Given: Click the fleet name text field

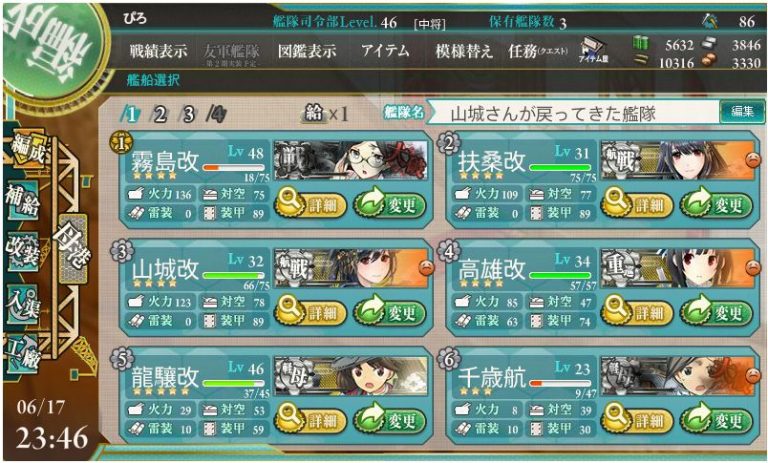Looking at the screenshot, I should click(x=572, y=113).
